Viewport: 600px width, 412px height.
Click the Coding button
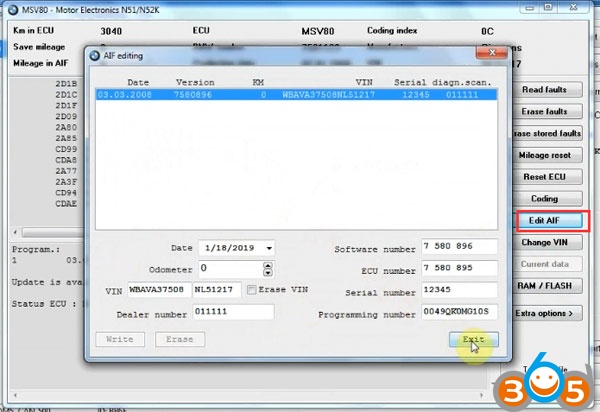point(548,199)
